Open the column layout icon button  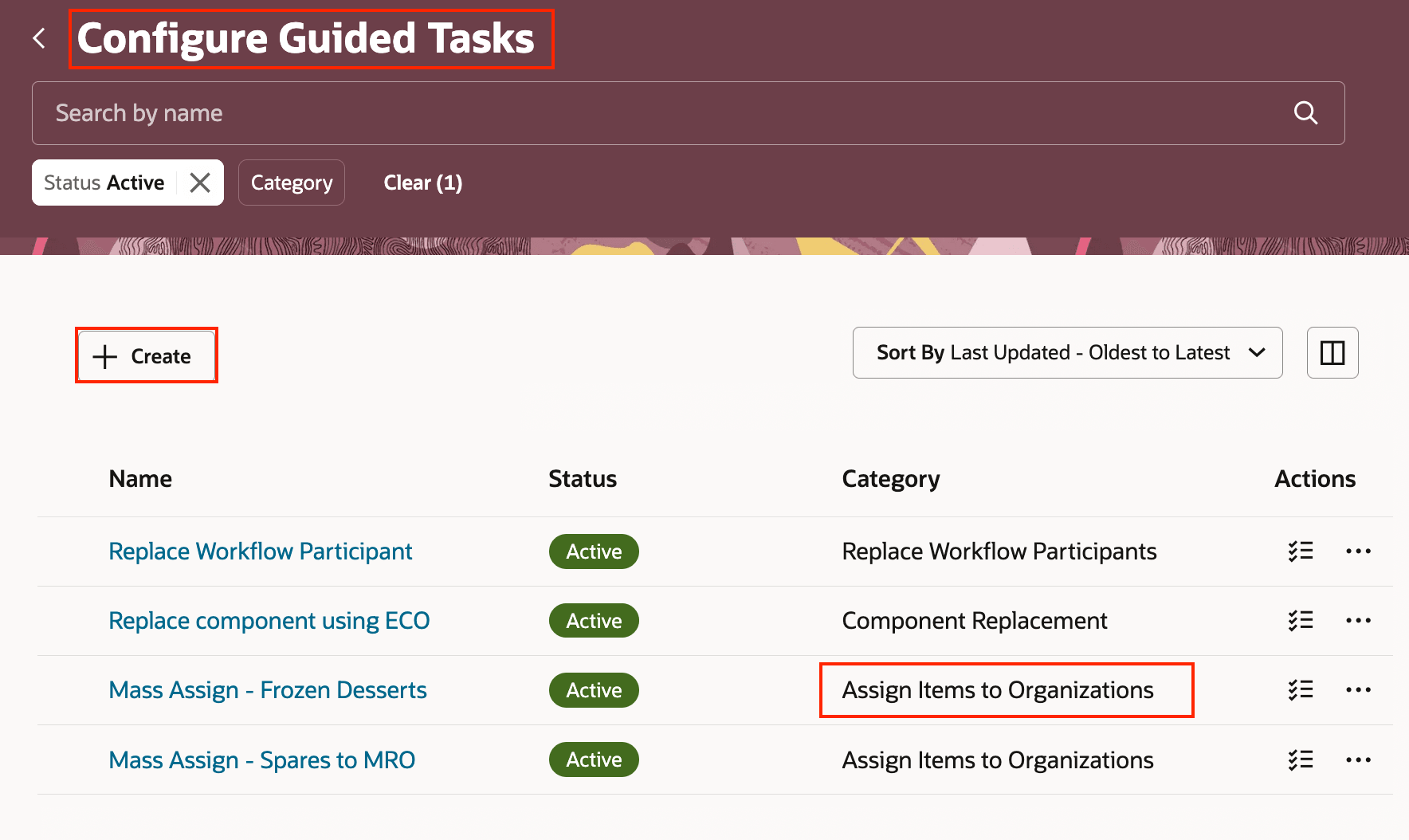(1332, 352)
